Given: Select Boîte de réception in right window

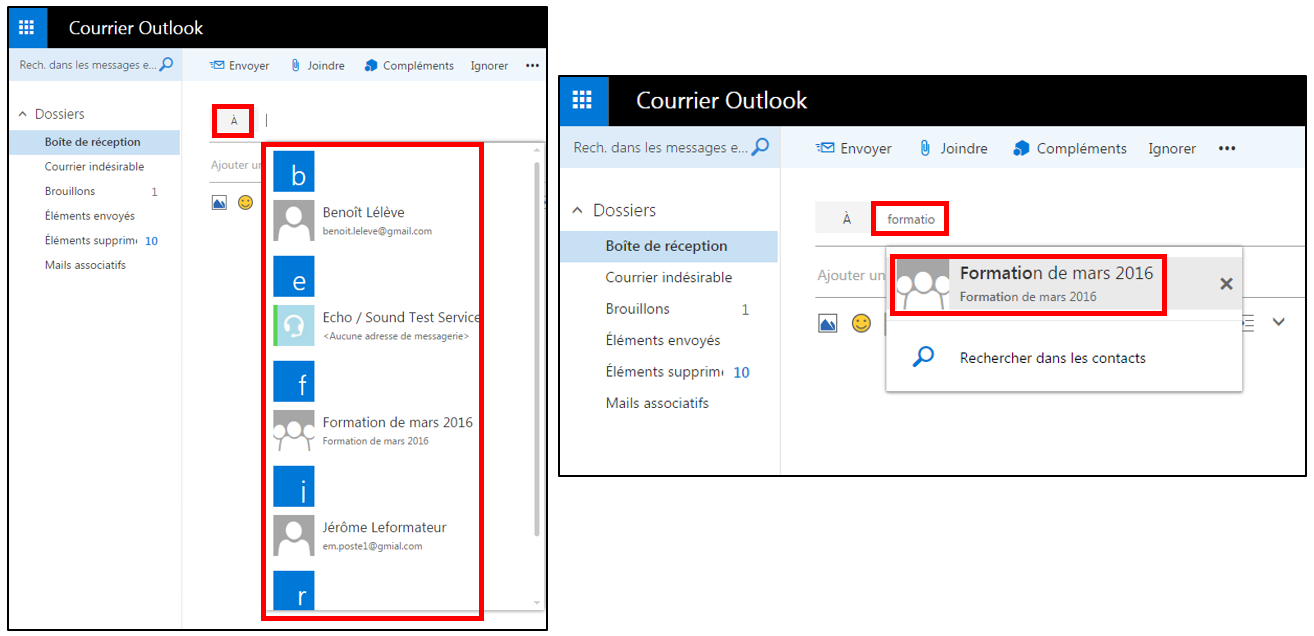Looking at the screenshot, I should click(x=669, y=246).
